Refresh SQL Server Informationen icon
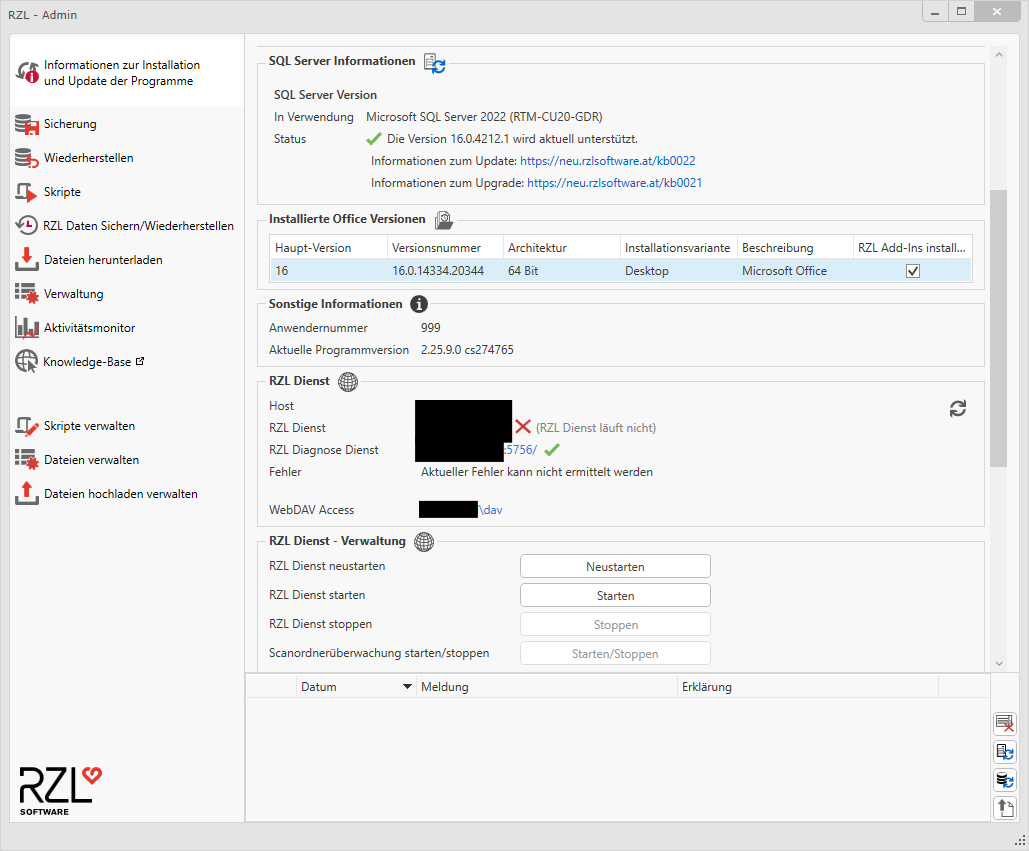This screenshot has height=851, width=1029. (434, 63)
